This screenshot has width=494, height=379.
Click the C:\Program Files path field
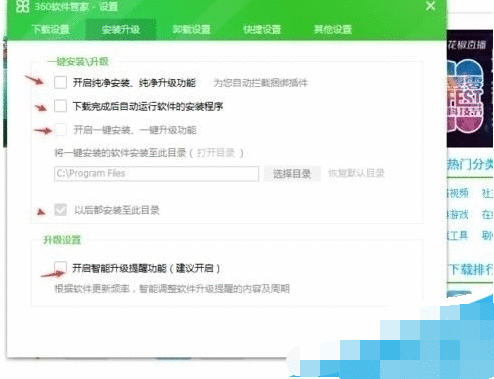(156, 174)
